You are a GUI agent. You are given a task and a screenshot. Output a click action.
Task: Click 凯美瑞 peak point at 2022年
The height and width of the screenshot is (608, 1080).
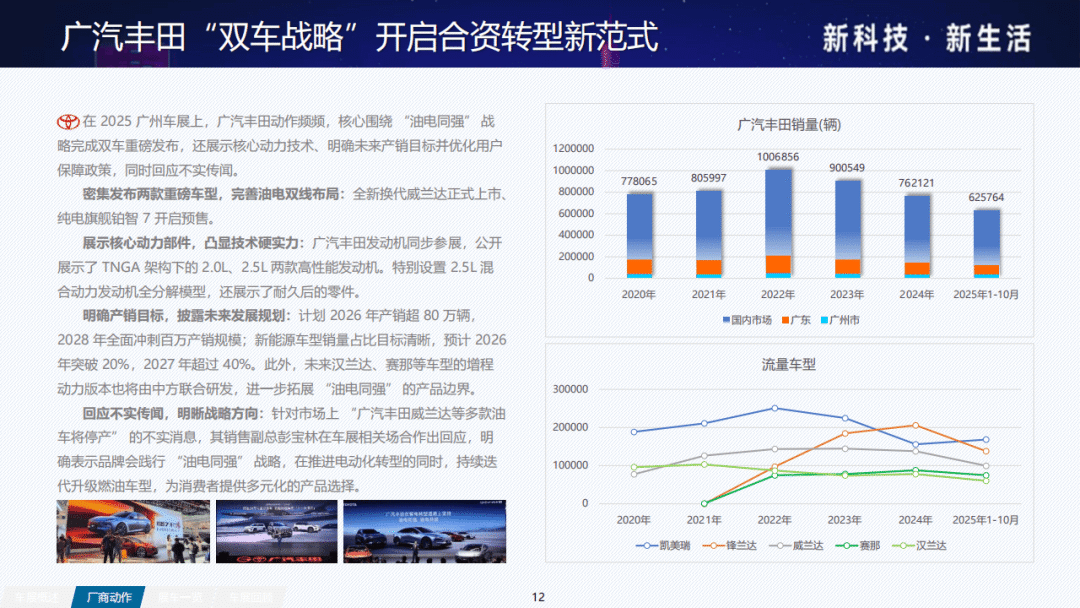775,408
